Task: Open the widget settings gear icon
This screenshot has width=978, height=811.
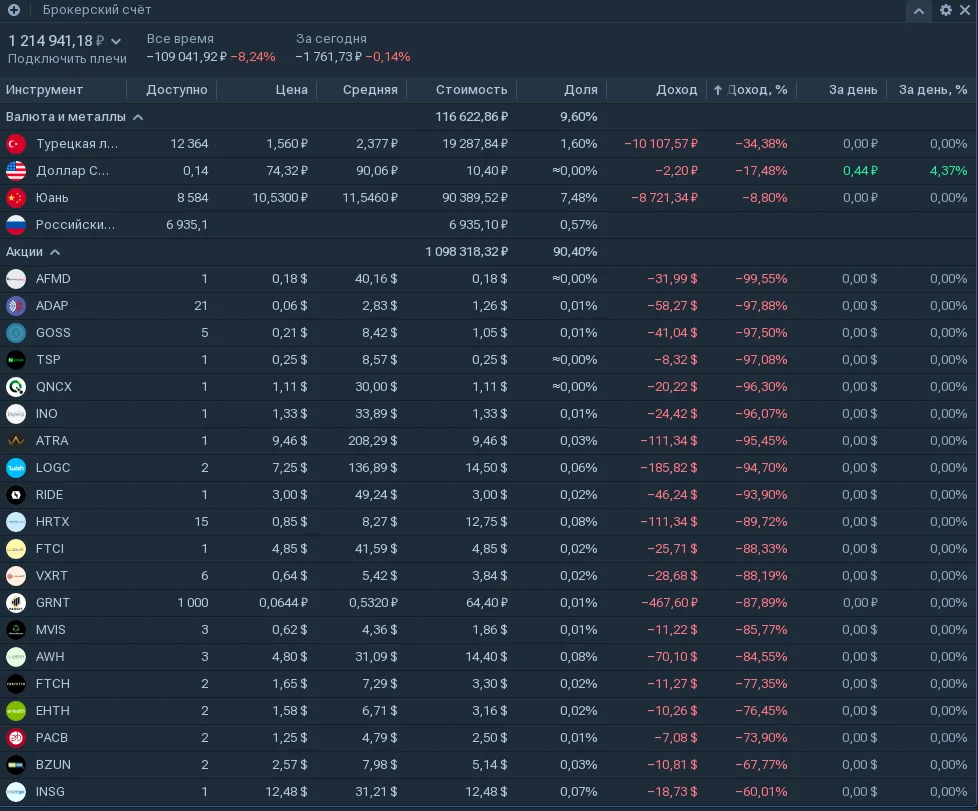Action: click(946, 10)
